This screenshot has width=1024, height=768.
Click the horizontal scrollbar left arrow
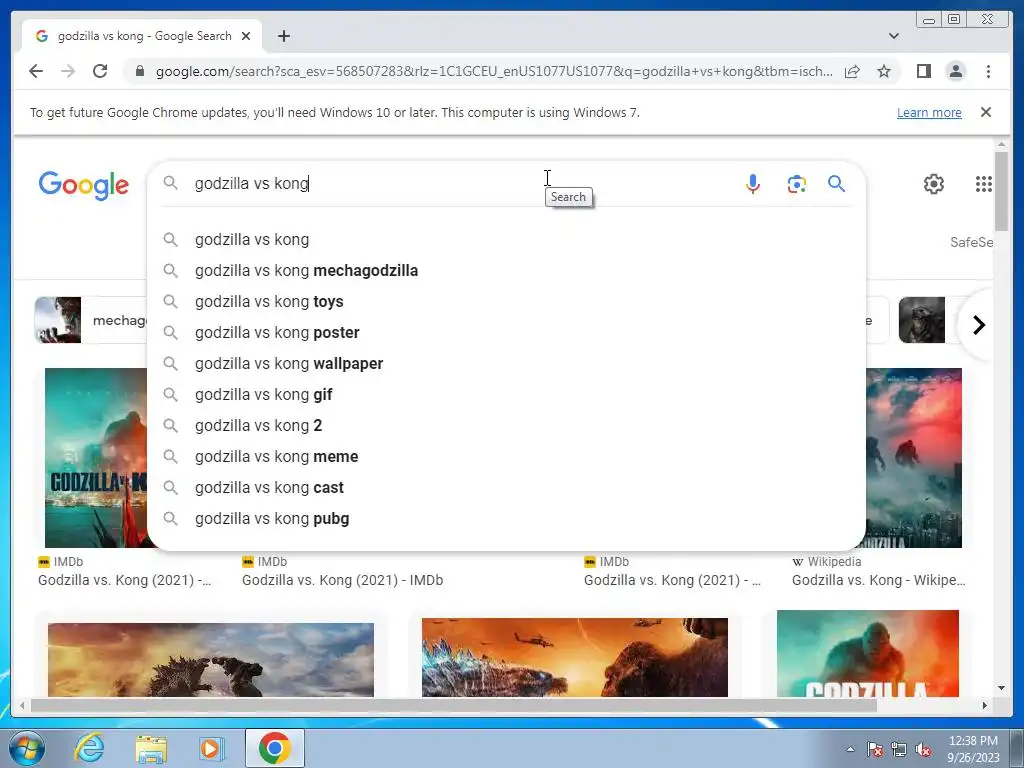coord(22,705)
